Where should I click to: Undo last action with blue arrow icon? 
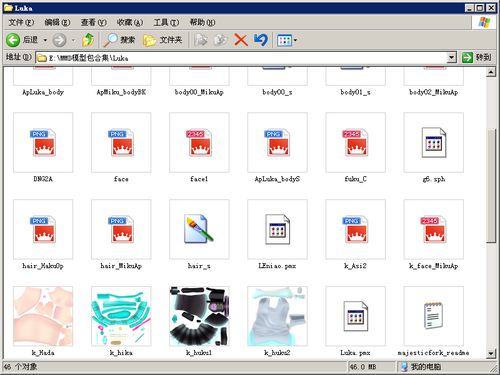click(x=260, y=40)
